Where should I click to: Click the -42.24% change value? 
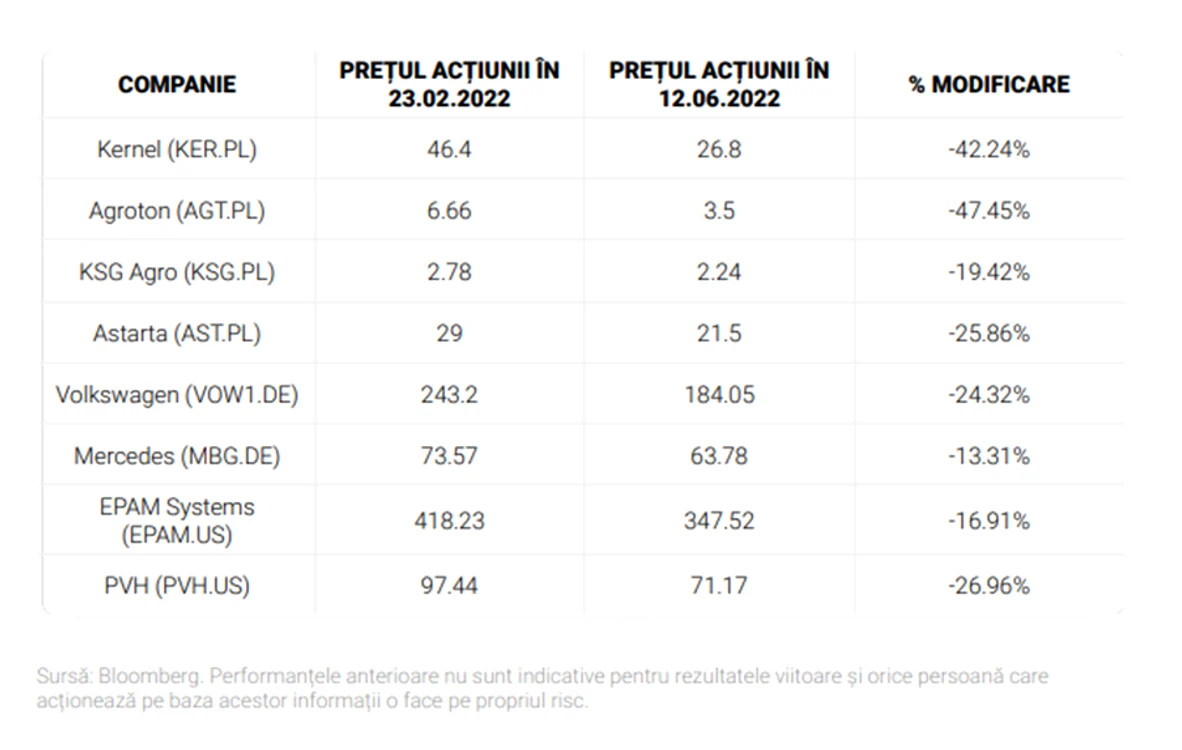[989, 149]
